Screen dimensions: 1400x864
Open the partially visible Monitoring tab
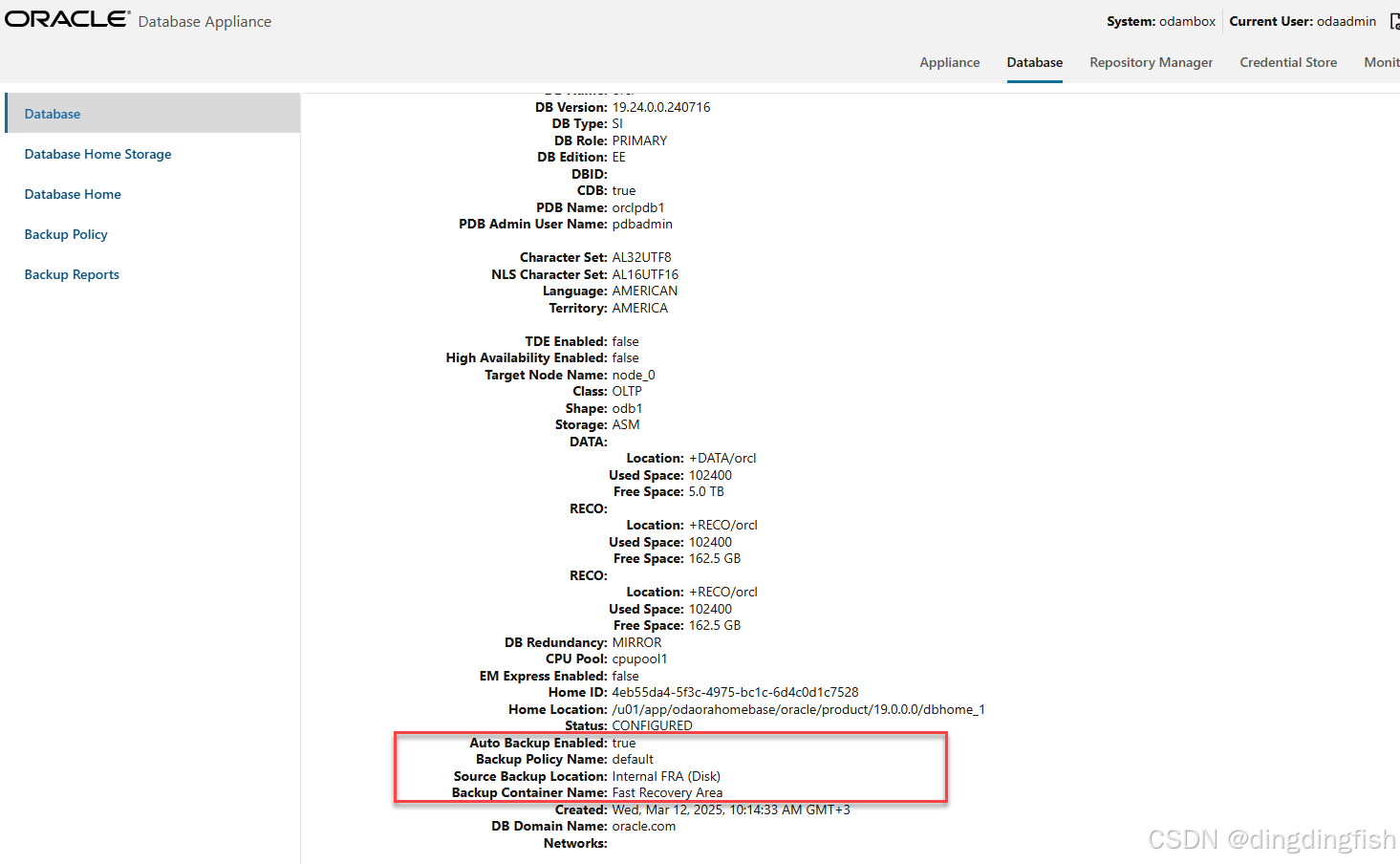coord(1382,62)
